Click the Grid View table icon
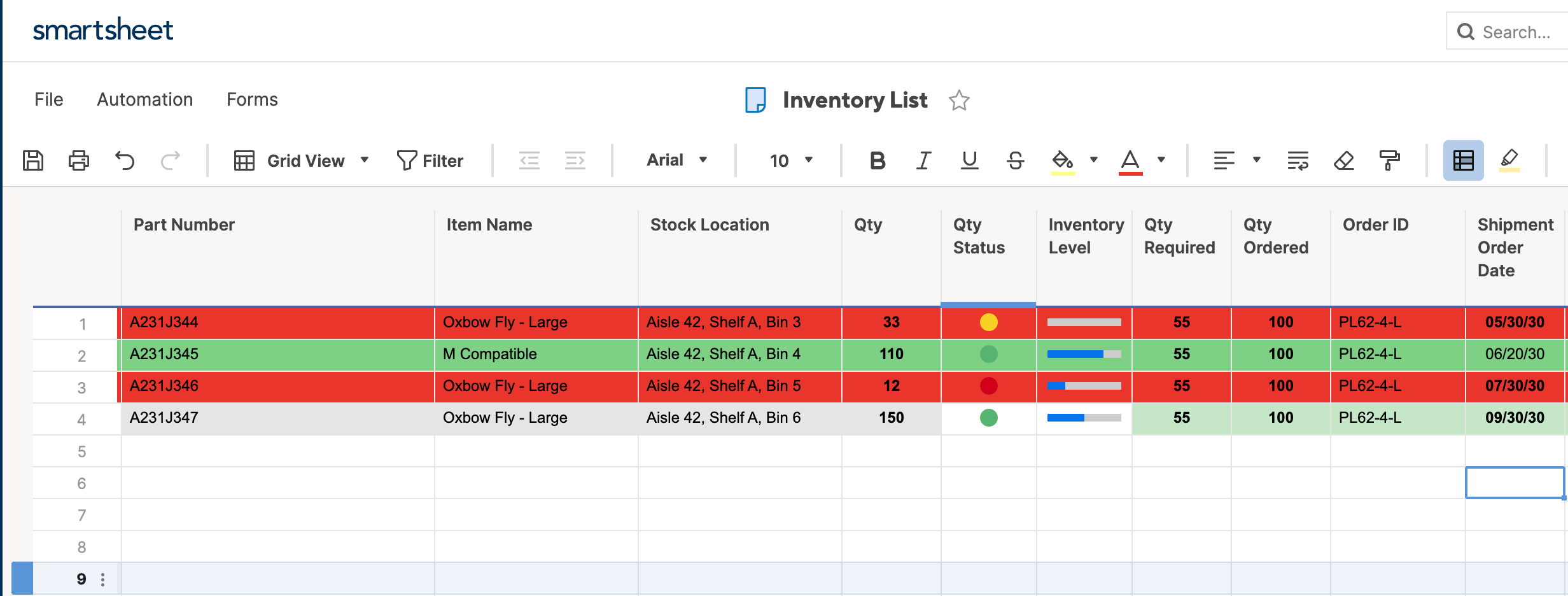Image resolution: width=1568 pixels, height=596 pixels. tap(244, 160)
